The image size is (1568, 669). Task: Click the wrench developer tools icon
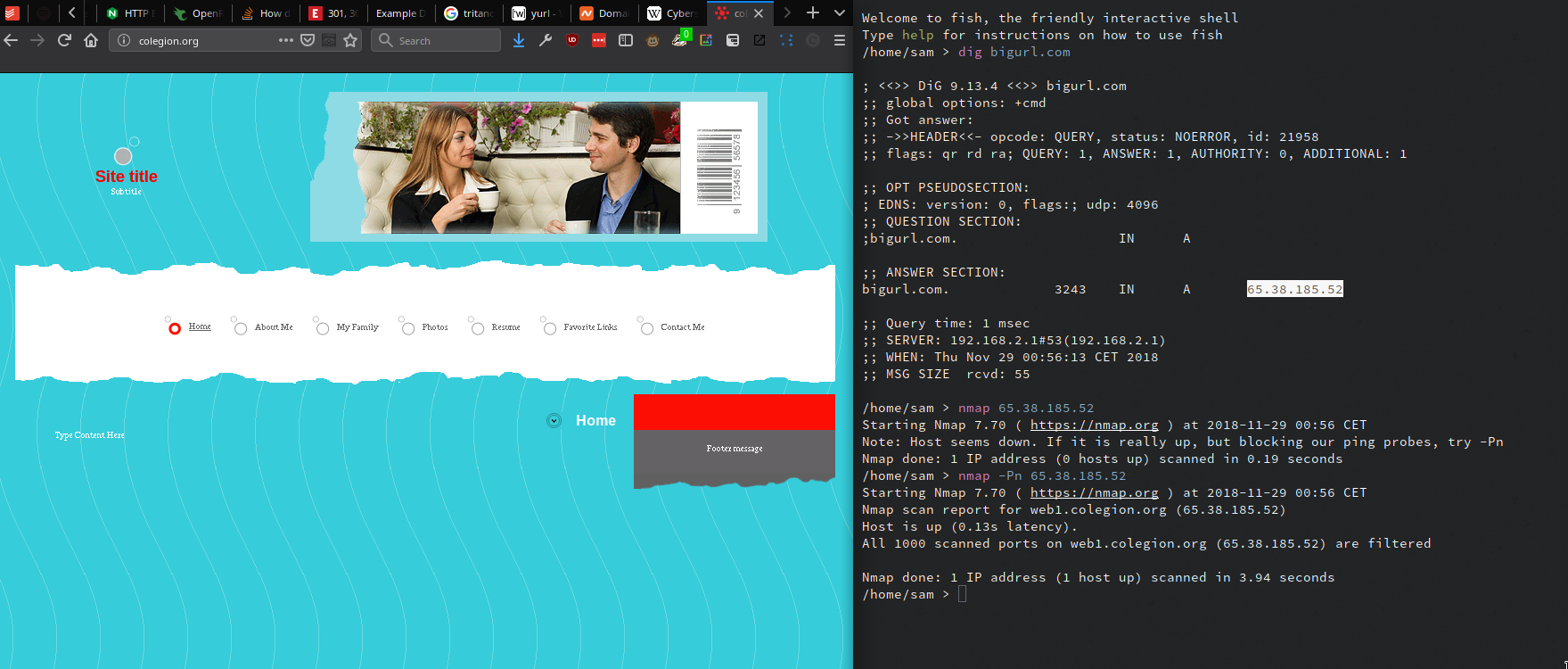coord(546,40)
